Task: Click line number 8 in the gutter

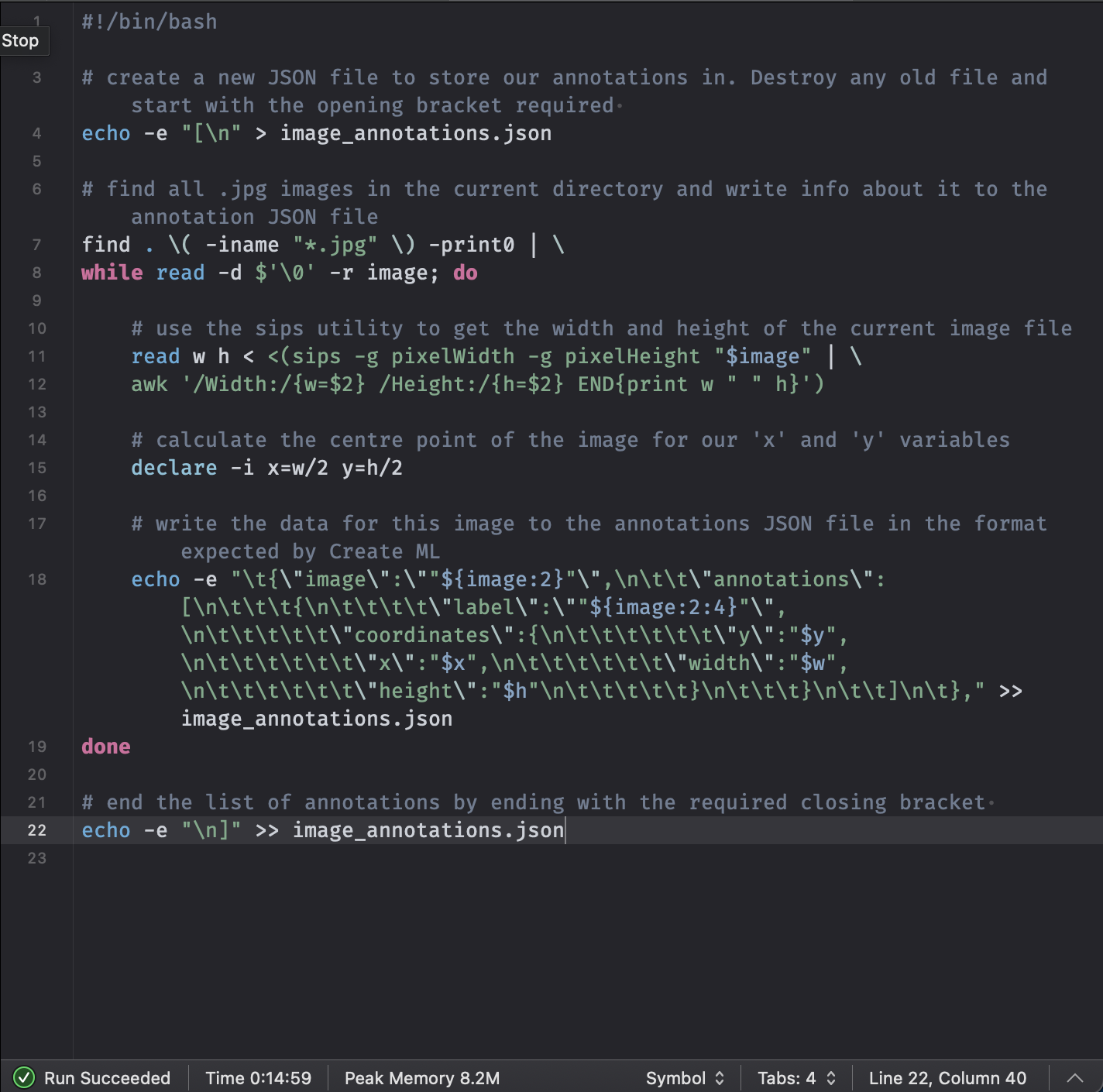Action: click(x=37, y=273)
